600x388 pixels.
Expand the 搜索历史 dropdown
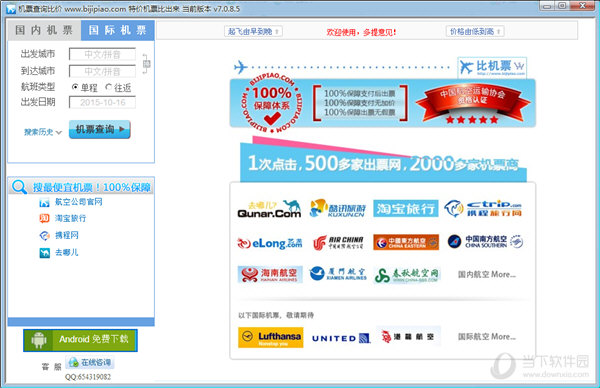[x=42, y=132]
